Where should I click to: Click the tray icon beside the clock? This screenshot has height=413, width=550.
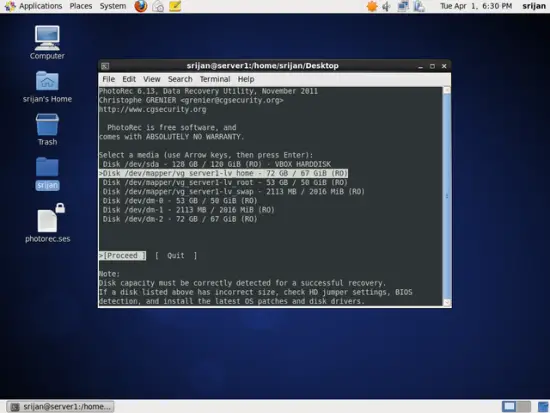[419, 6]
